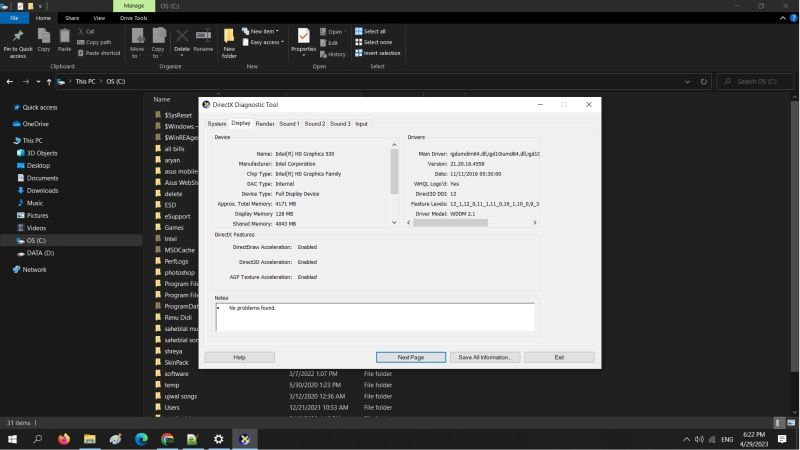Switch to the System tab

(216, 124)
